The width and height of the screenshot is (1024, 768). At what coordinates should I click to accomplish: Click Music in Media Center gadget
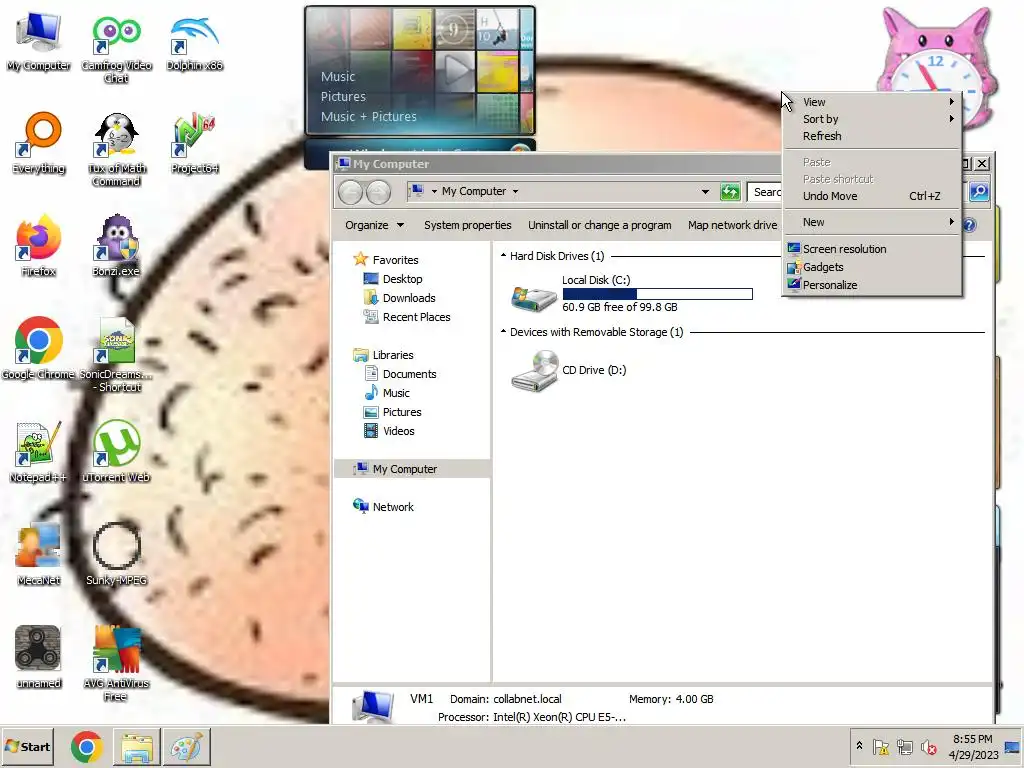tap(338, 76)
